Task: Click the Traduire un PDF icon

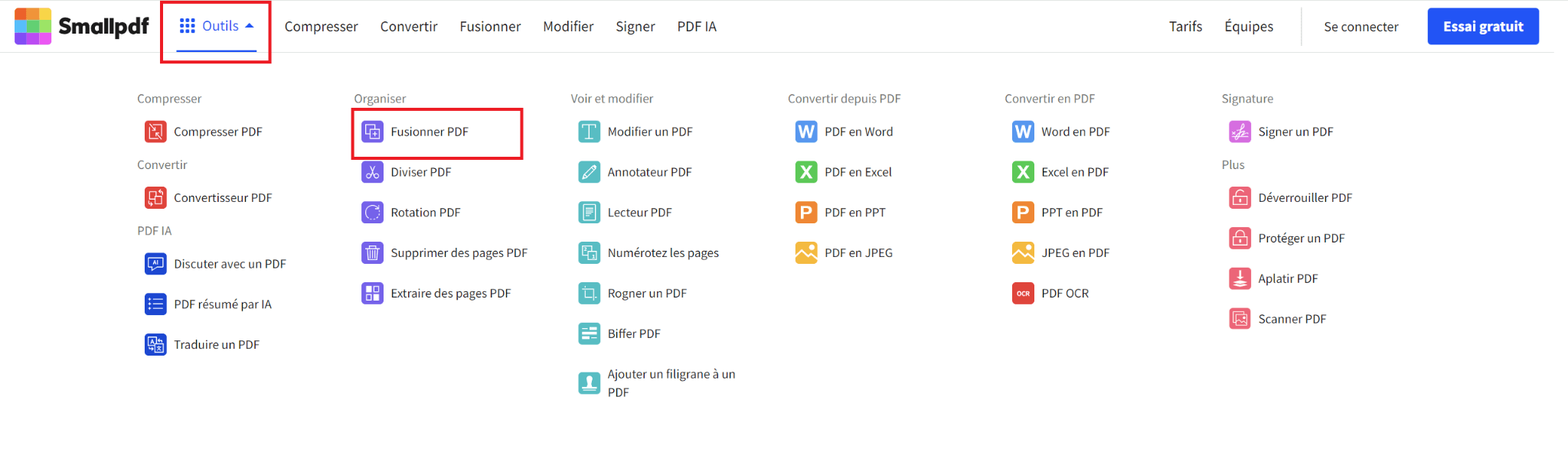Action: click(x=155, y=345)
